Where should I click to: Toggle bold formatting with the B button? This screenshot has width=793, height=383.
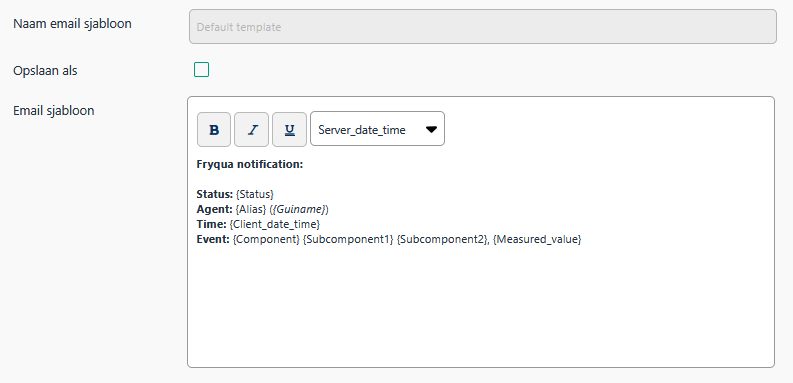coord(214,130)
